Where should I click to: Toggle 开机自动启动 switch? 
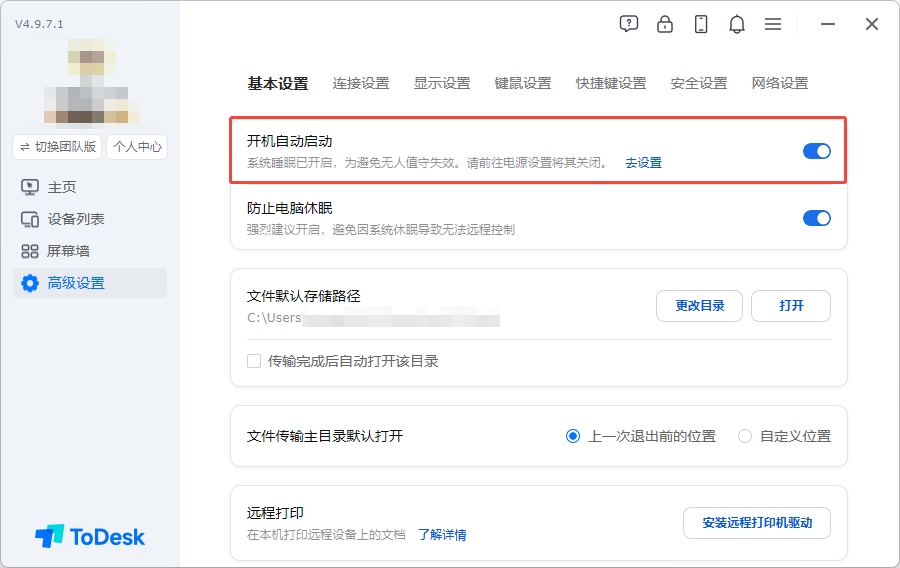816,151
